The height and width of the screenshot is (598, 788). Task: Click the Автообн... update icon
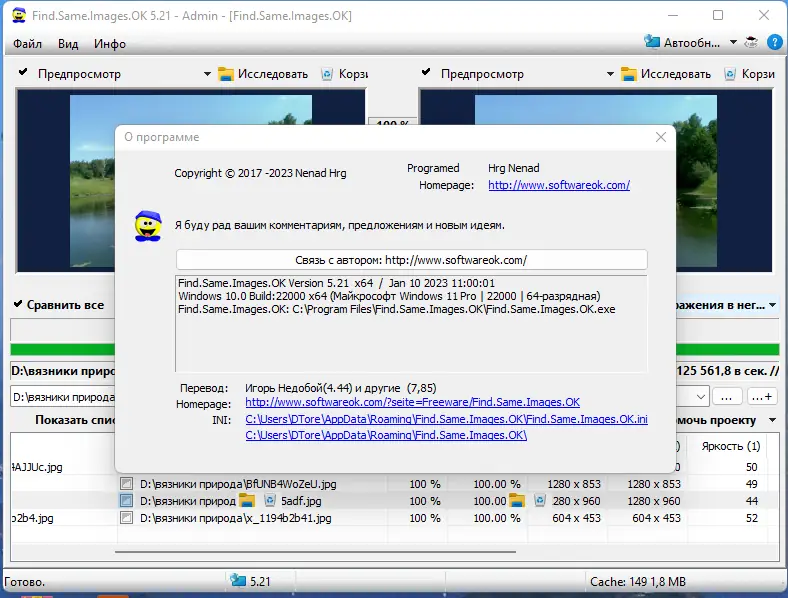tap(652, 42)
